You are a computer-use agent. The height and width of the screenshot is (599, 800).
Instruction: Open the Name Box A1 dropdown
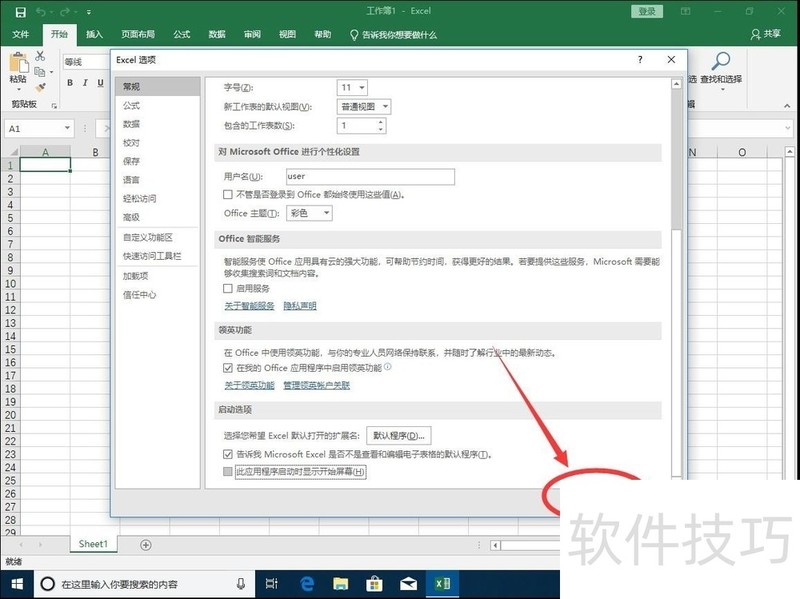(67, 128)
